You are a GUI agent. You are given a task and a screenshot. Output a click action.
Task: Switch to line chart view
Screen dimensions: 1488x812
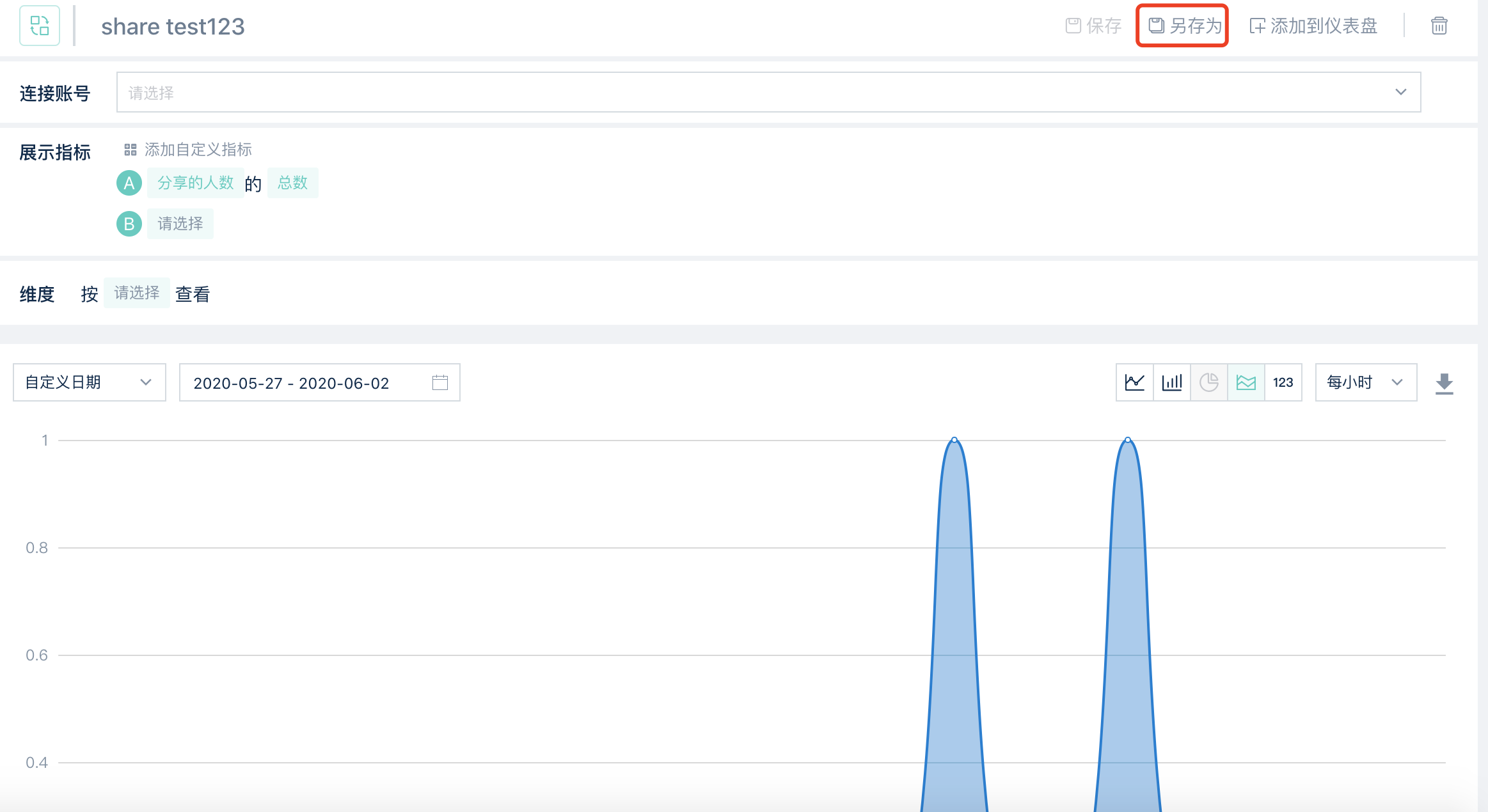[x=1135, y=382]
